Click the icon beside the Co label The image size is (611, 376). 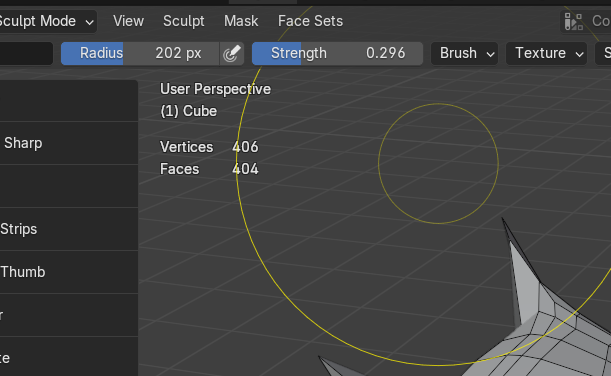pyautogui.click(x=574, y=21)
